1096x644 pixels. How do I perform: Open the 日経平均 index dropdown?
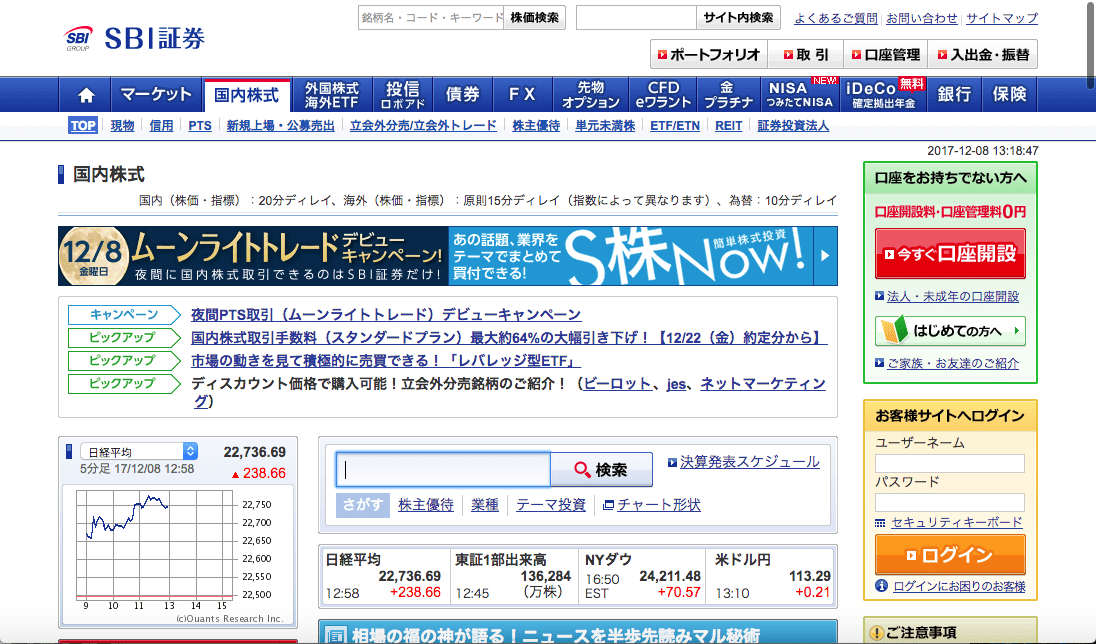coord(139,452)
